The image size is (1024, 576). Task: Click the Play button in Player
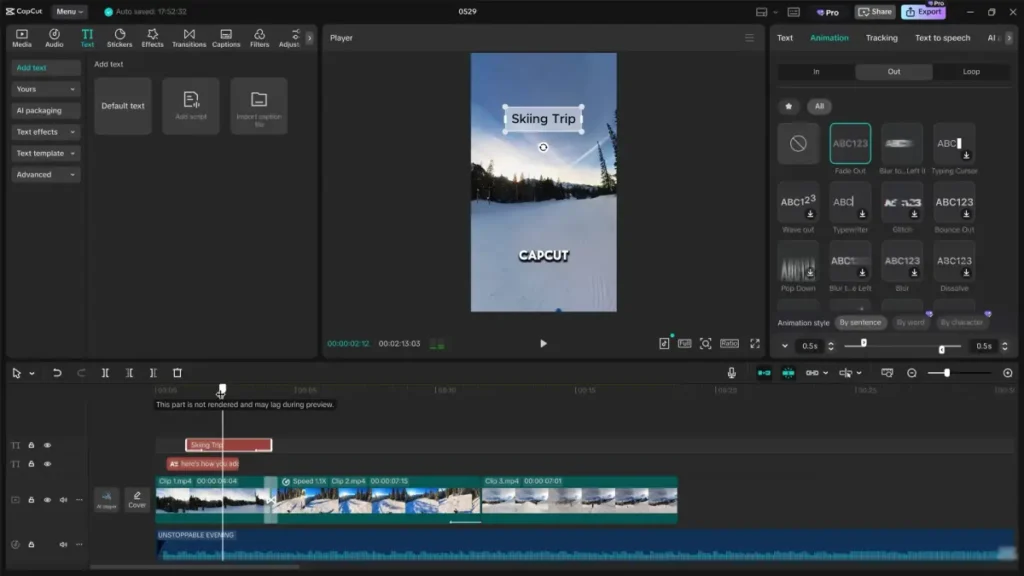(543, 344)
